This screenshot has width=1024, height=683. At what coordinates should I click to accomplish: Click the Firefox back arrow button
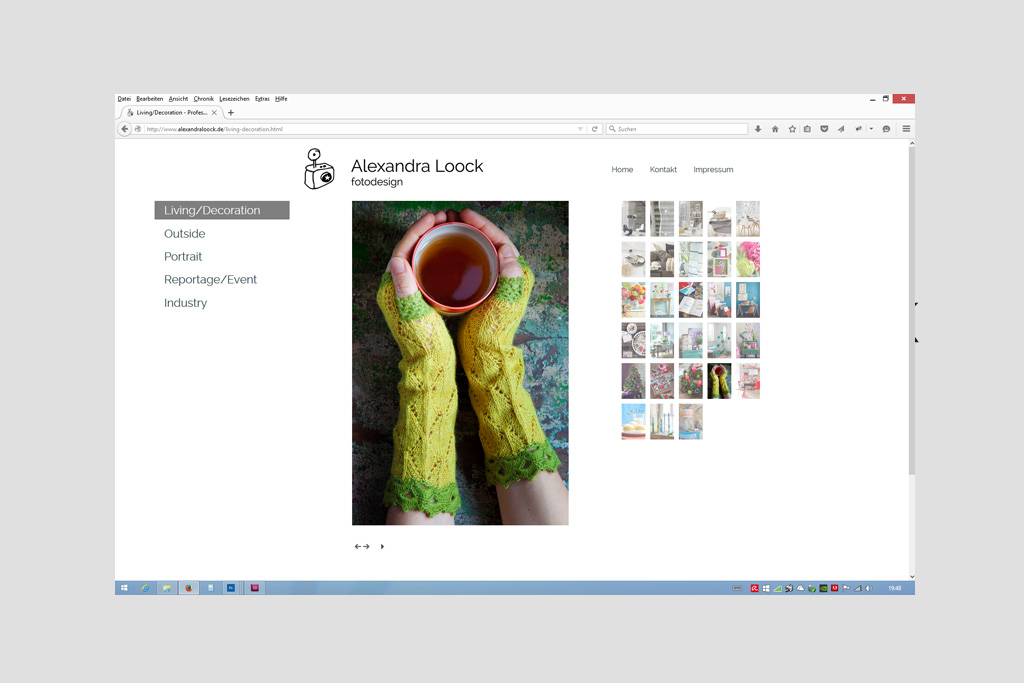pos(125,129)
